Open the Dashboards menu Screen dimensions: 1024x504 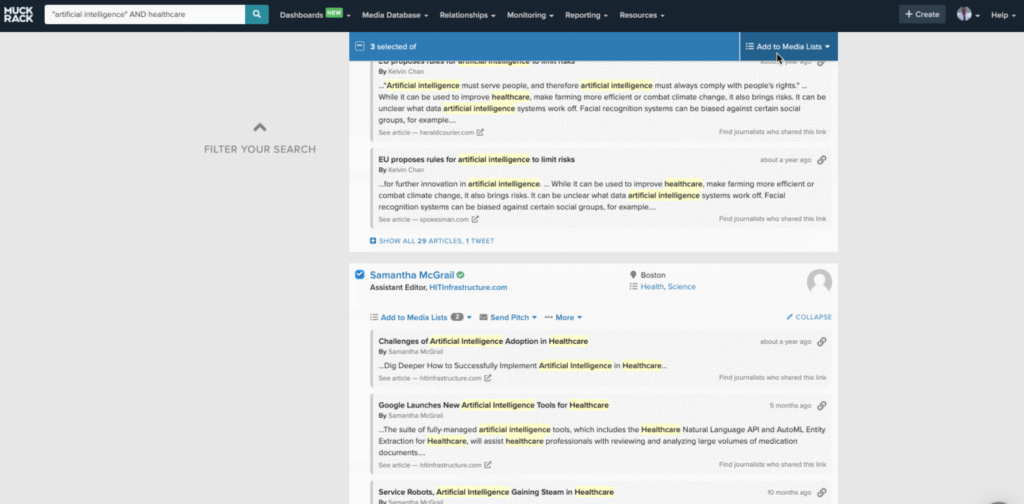pos(315,15)
